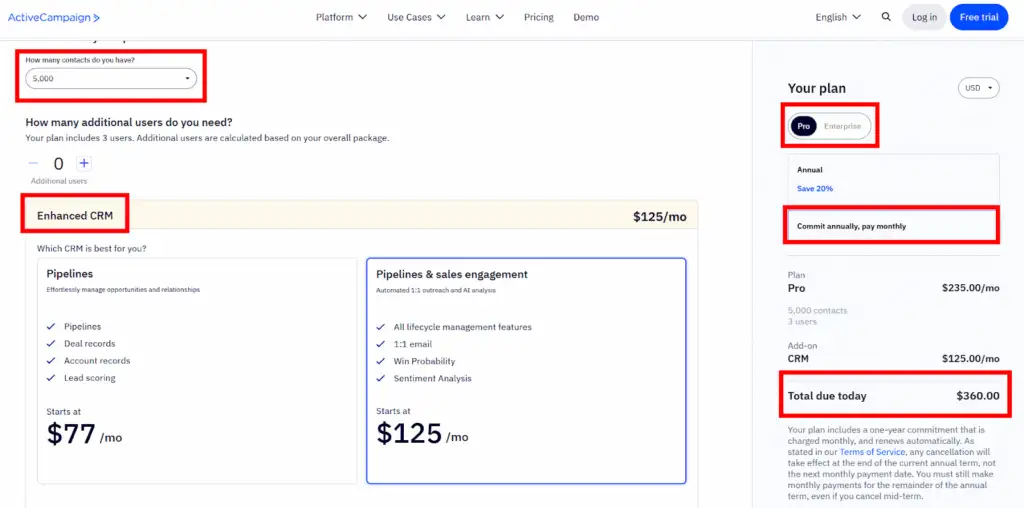Click the Deal records feature text
The image size is (1024, 508).
[89, 343]
